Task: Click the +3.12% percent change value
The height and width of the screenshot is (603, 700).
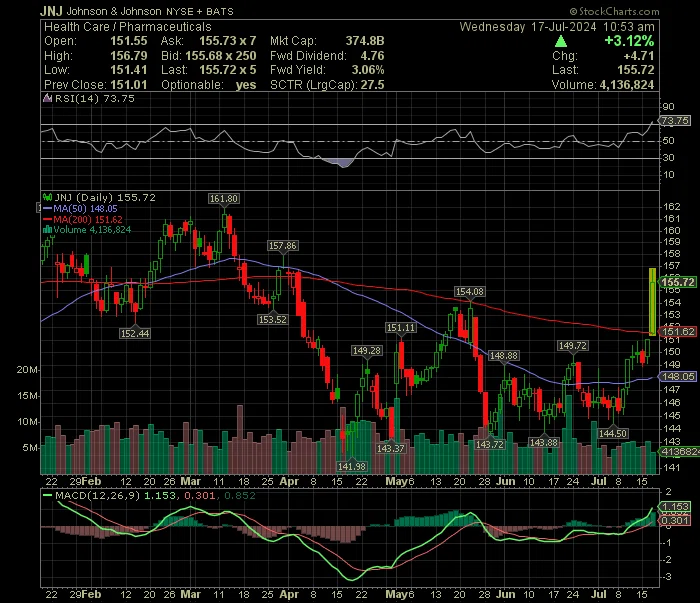Action: pyautogui.click(x=629, y=41)
